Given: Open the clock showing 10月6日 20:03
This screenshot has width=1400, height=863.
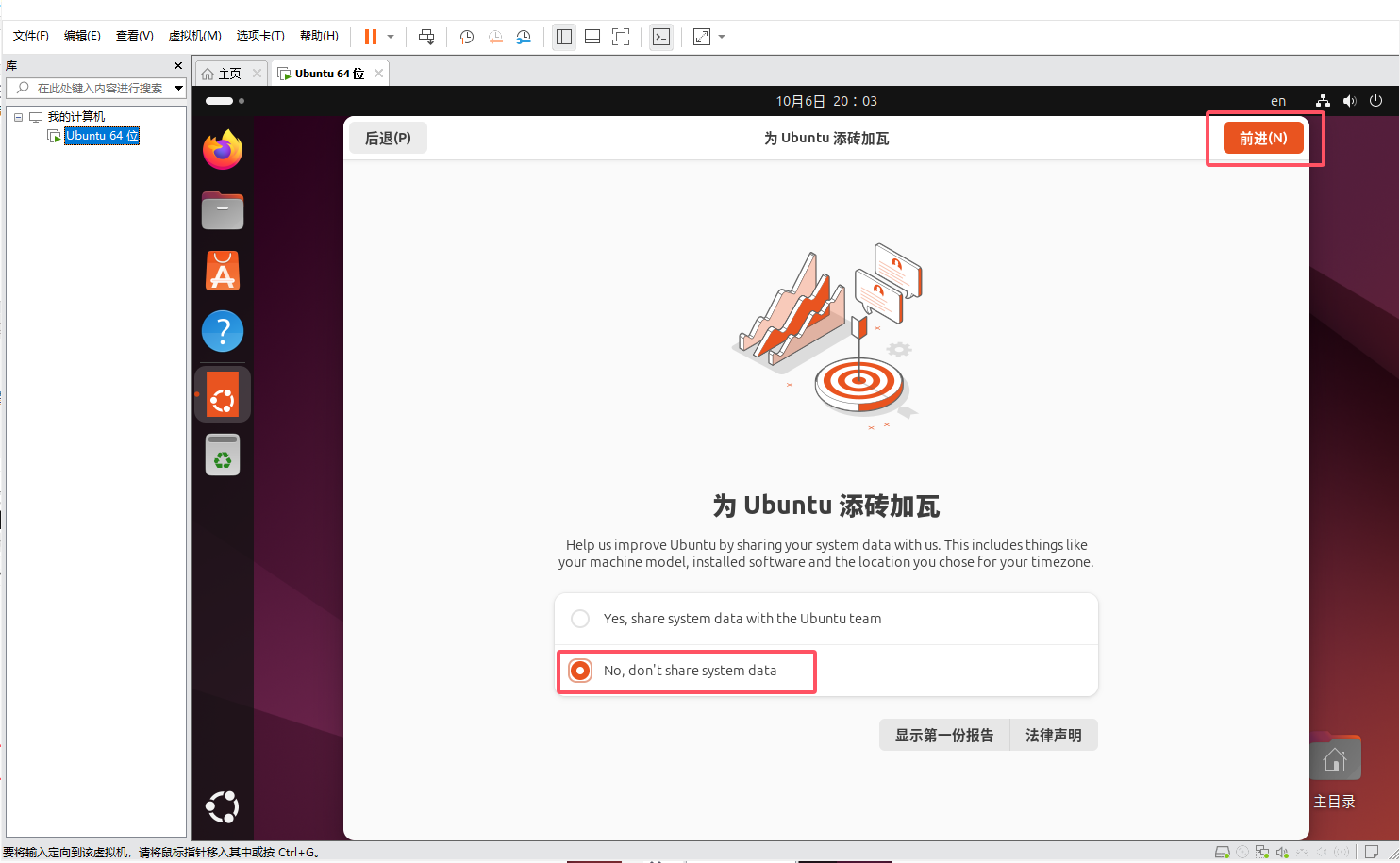Looking at the screenshot, I should (826, 101).
